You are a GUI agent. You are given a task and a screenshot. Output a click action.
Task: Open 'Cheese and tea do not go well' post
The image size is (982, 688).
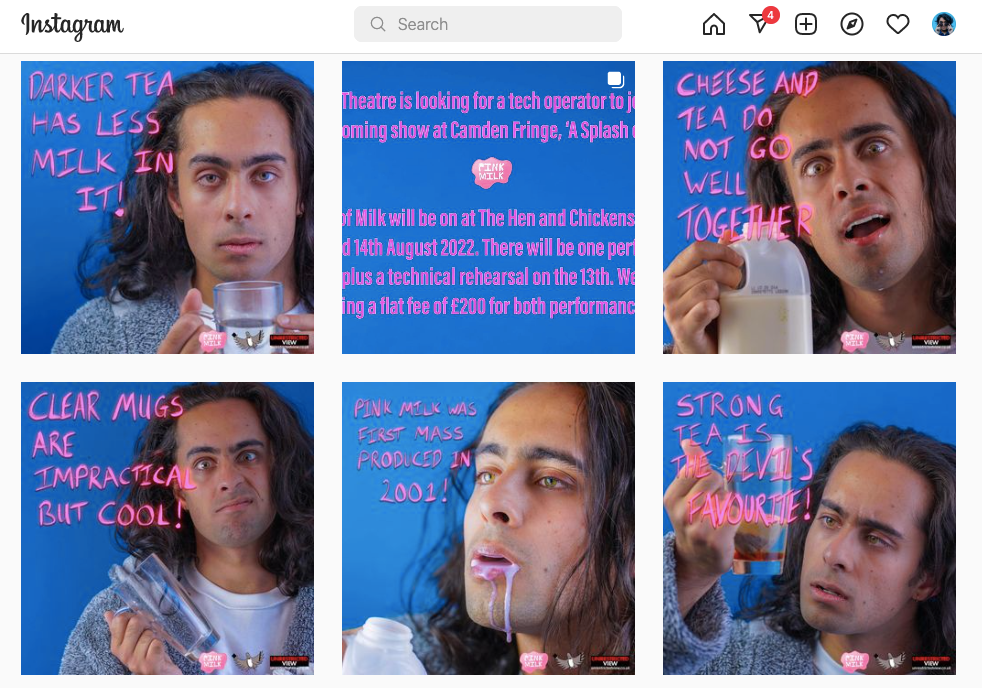pyautogui.click(x=809, y=207)
